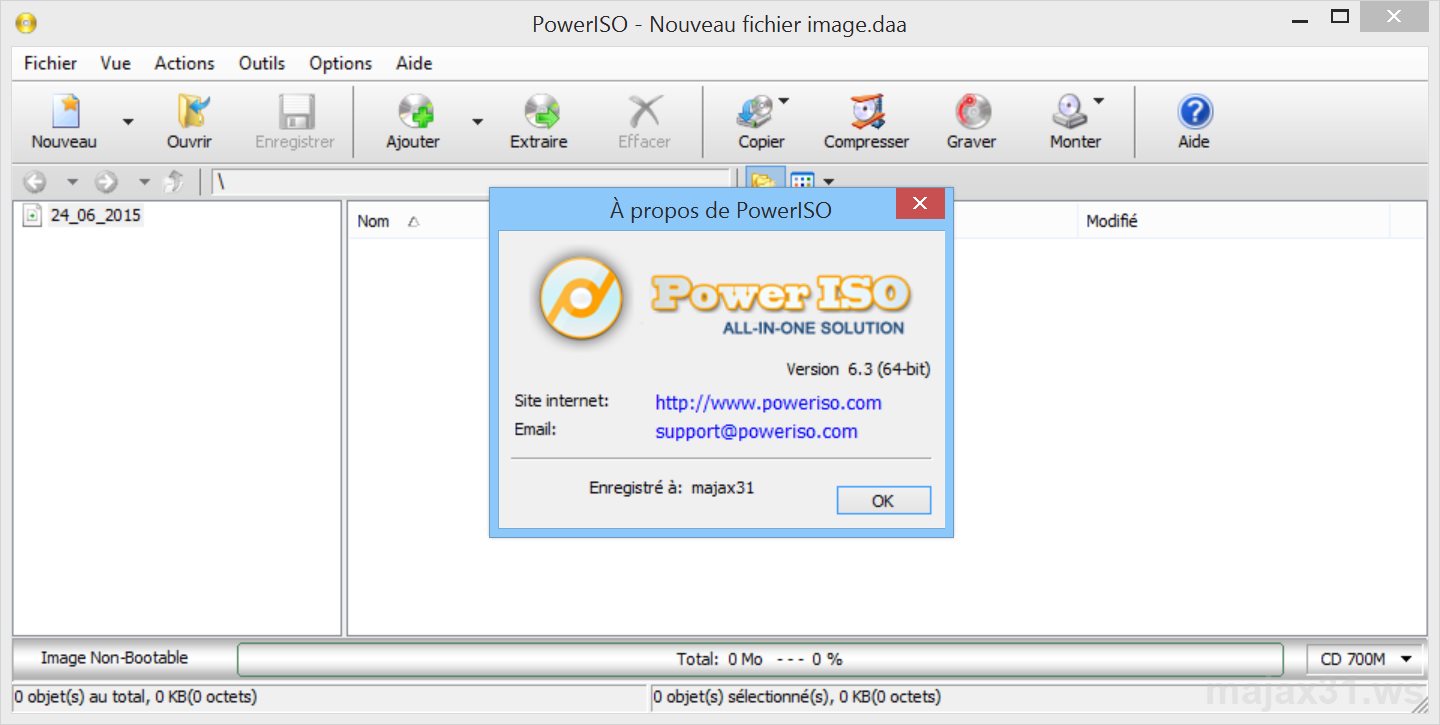Open the Actions menu

click(x=184, y=63)
